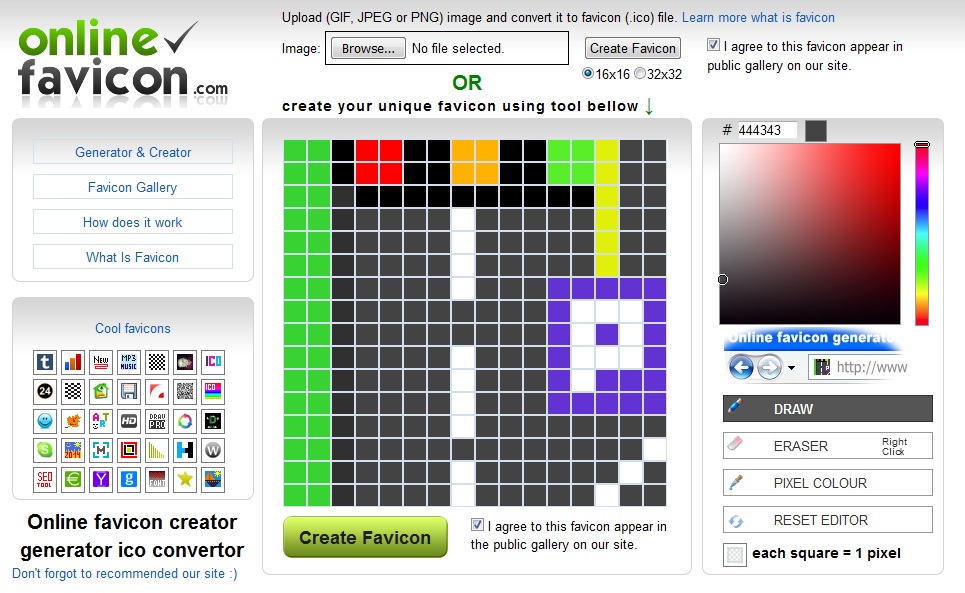The height and width of the screenshot is (593, 965).
Task: Choose the HD badge favicon
Action: point(129,421)
